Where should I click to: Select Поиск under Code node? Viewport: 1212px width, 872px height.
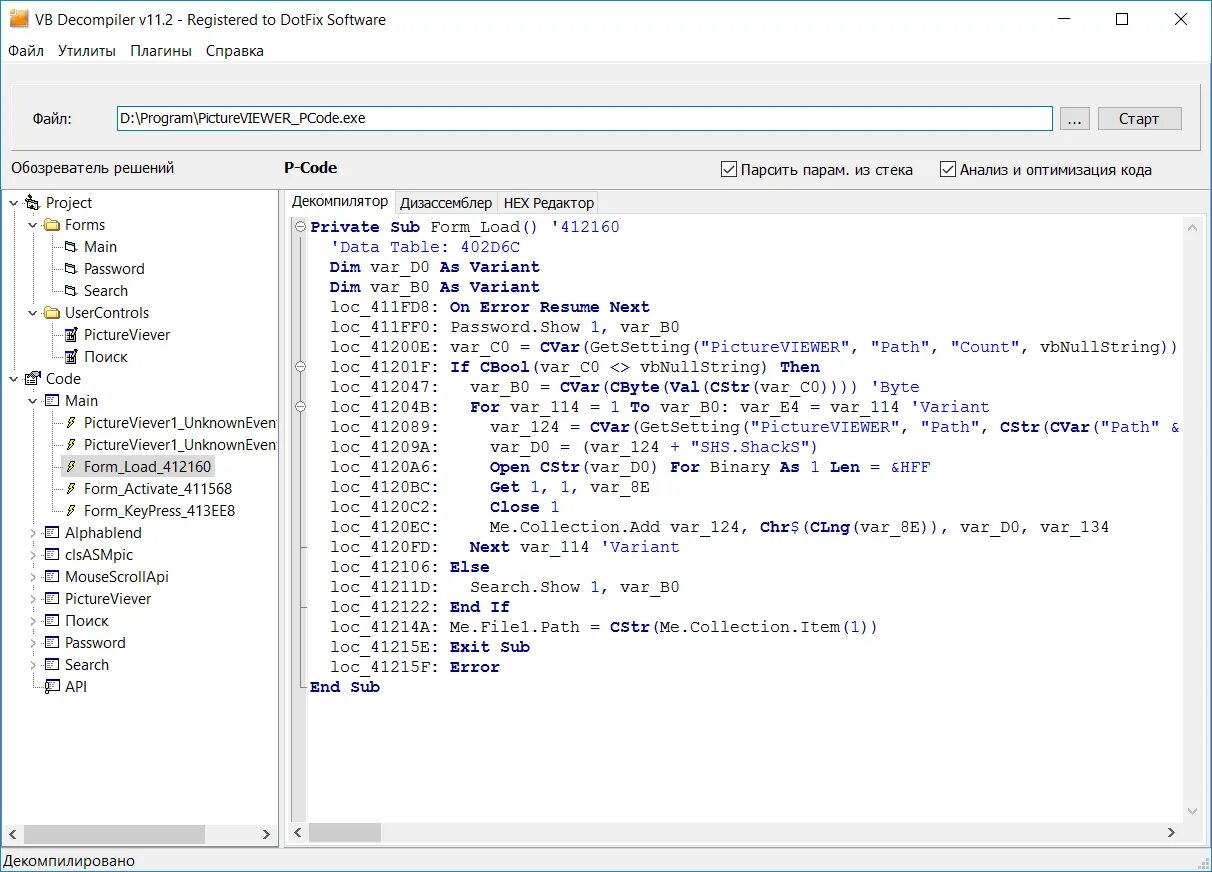click(x=87, y=621)
